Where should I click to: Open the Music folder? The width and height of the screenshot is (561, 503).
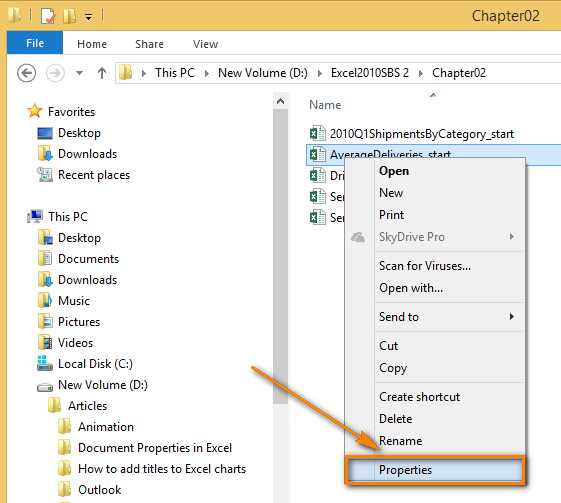74,301
